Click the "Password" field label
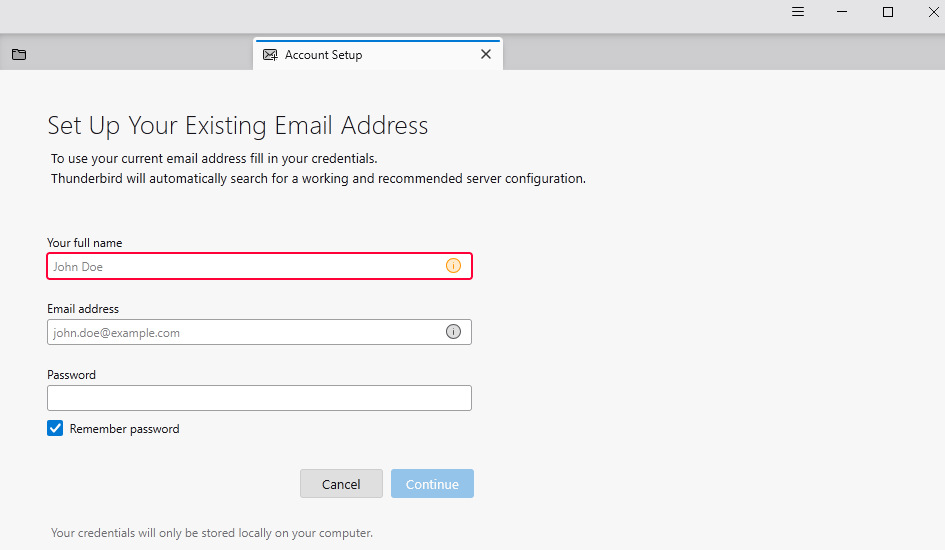Image resolution: width=945 pixels, height=550 pixels. pyautogui.click(x=71, y=375)
